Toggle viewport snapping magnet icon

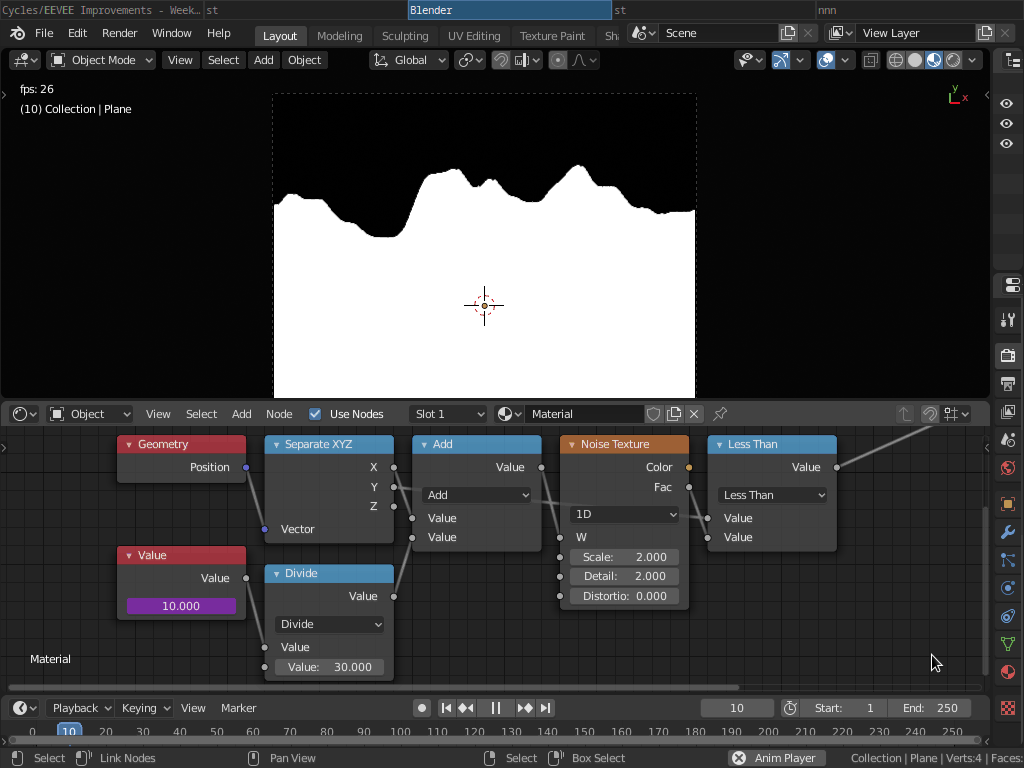pos(501,60)
